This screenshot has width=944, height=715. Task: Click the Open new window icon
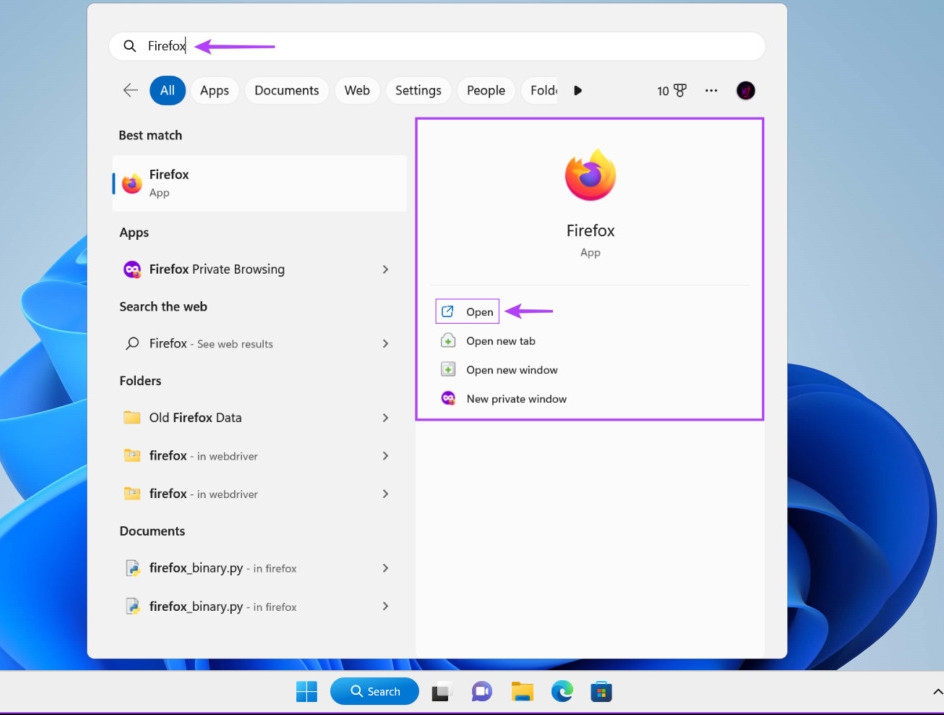pyautogui.click(x=448, y=369)
